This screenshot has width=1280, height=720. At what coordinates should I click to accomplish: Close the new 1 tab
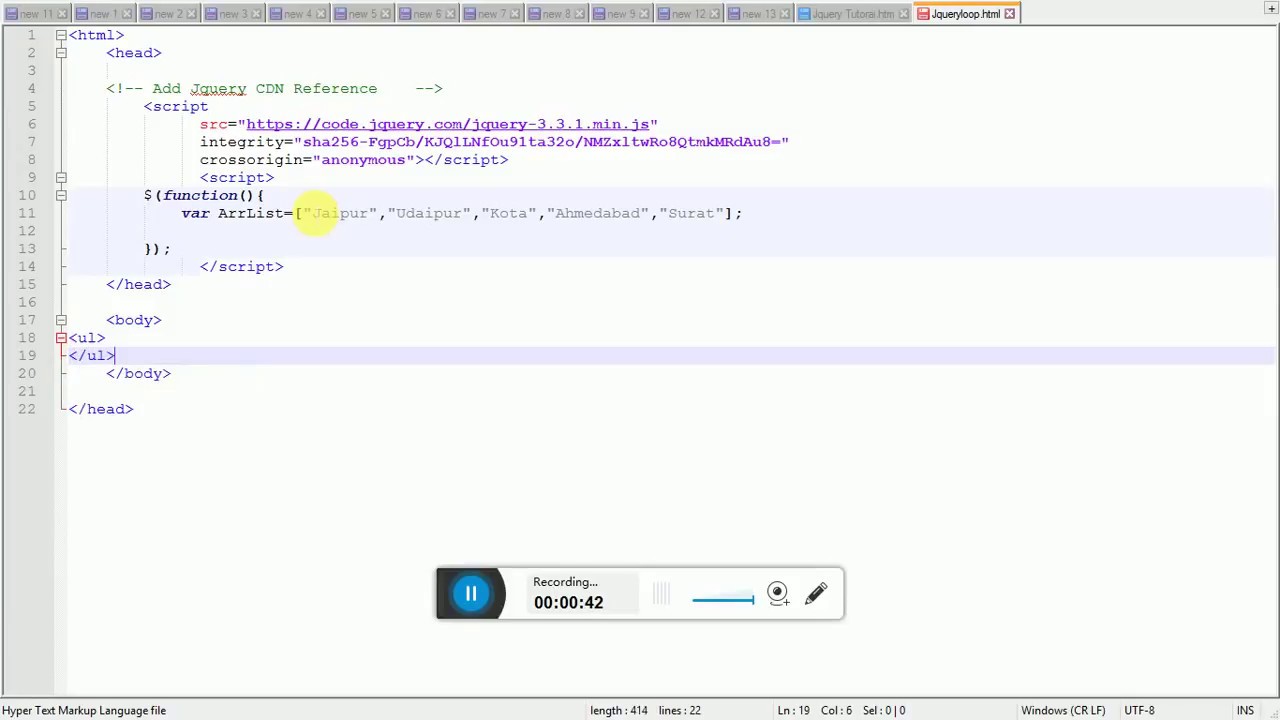click(x=127, y=14)
